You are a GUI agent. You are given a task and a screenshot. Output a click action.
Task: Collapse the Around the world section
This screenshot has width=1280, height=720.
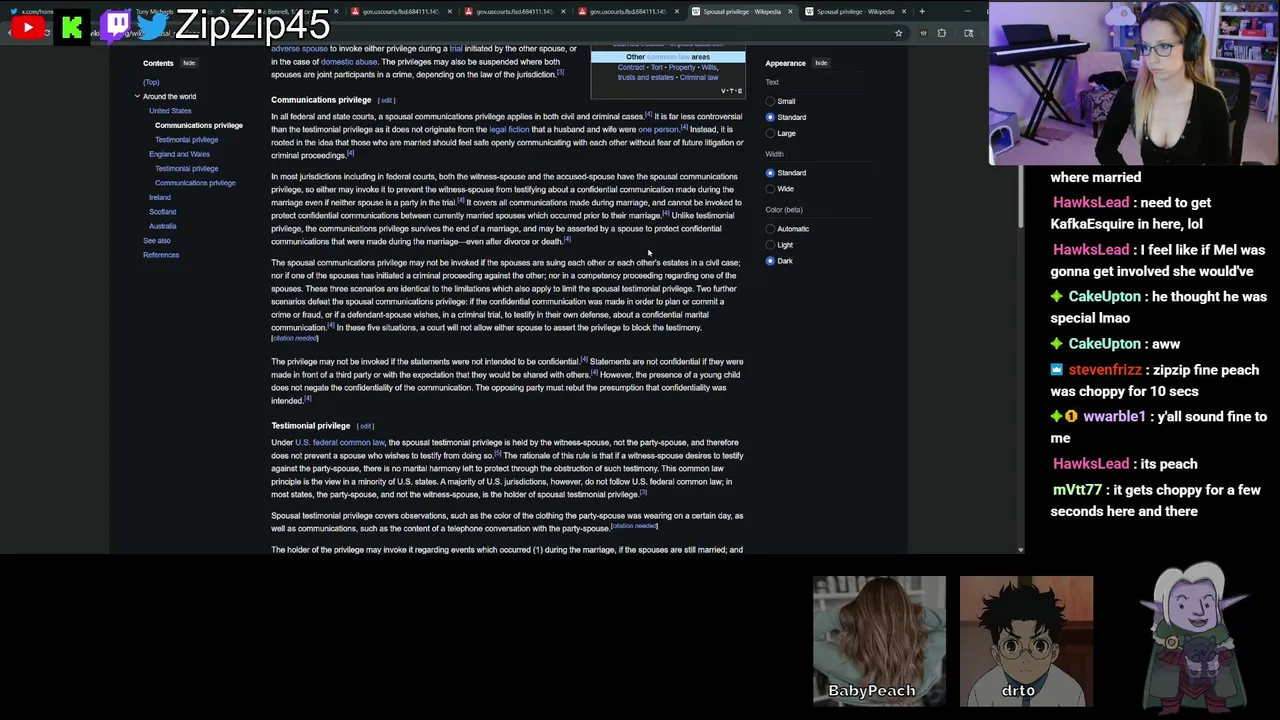(137, 96)
